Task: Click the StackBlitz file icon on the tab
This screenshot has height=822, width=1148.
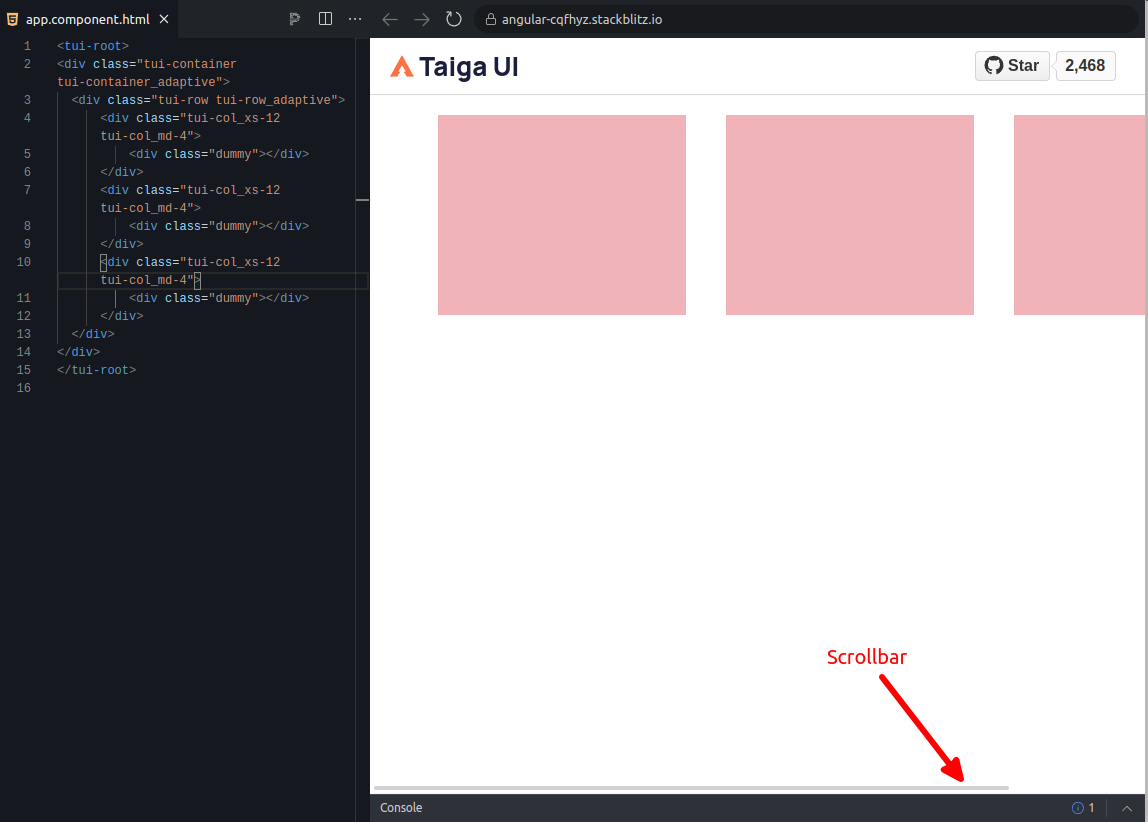Action: 13,18
